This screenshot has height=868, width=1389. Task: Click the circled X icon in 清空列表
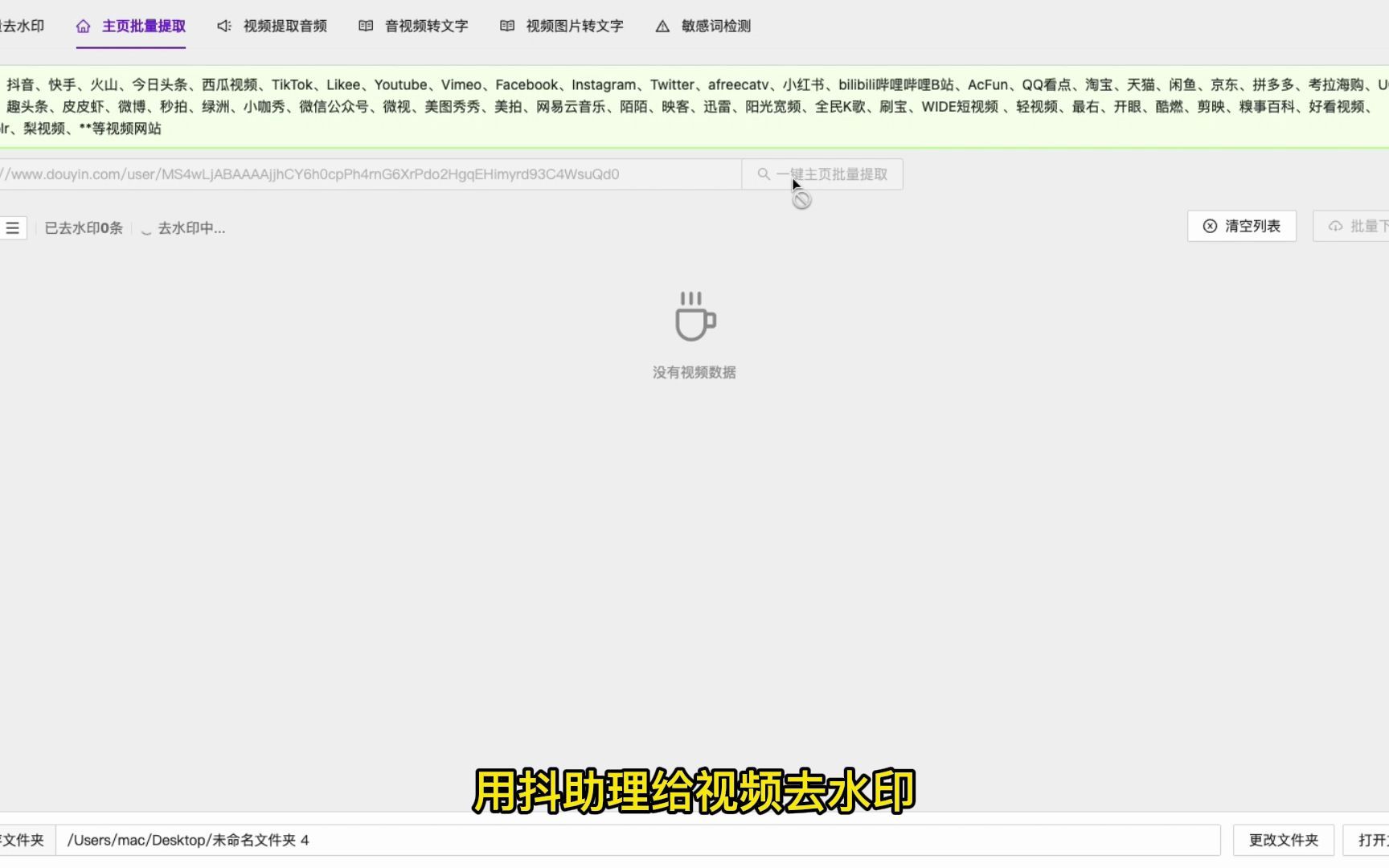coord(1210,227)
